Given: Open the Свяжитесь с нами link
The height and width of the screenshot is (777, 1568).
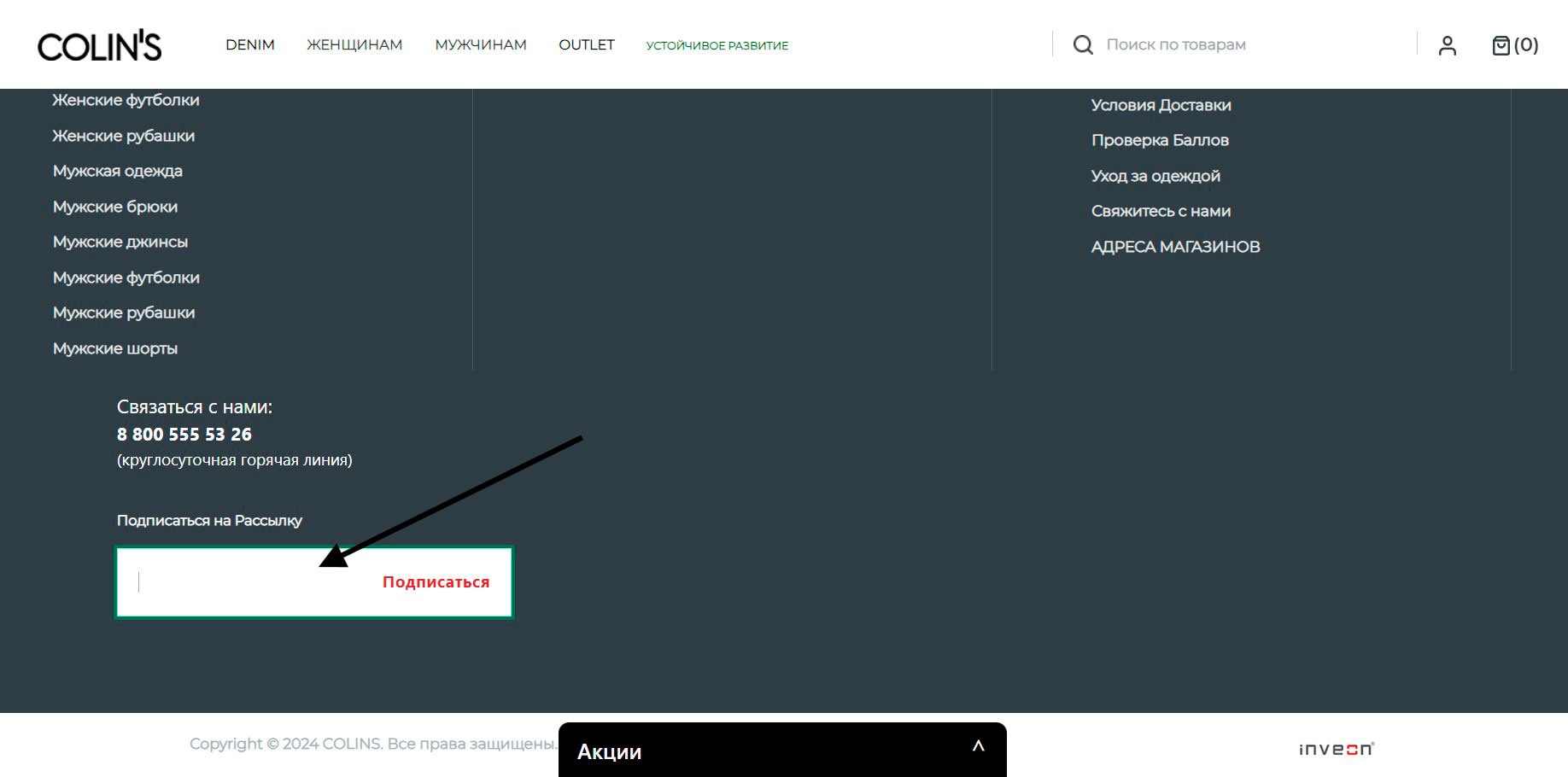Looking at the screenshot, I should (1161, 211).
